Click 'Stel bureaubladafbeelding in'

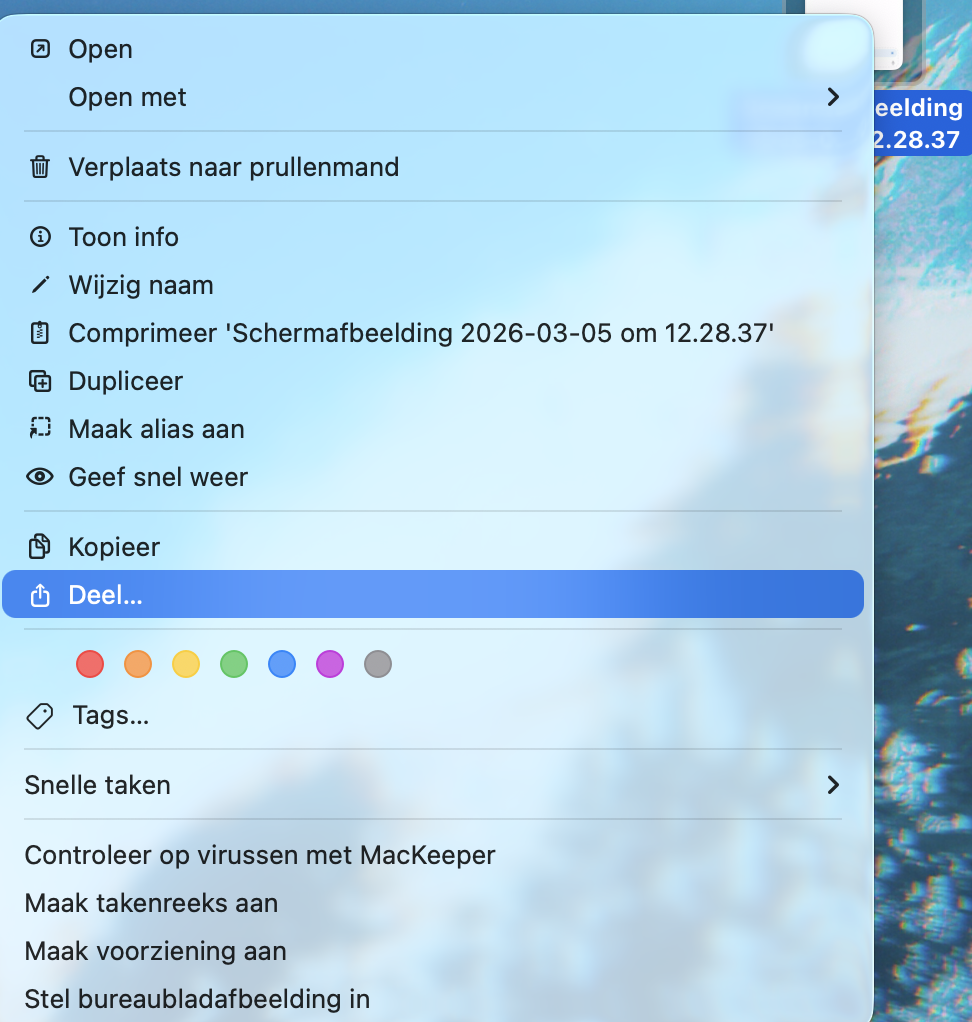click(x=197, y=999)
